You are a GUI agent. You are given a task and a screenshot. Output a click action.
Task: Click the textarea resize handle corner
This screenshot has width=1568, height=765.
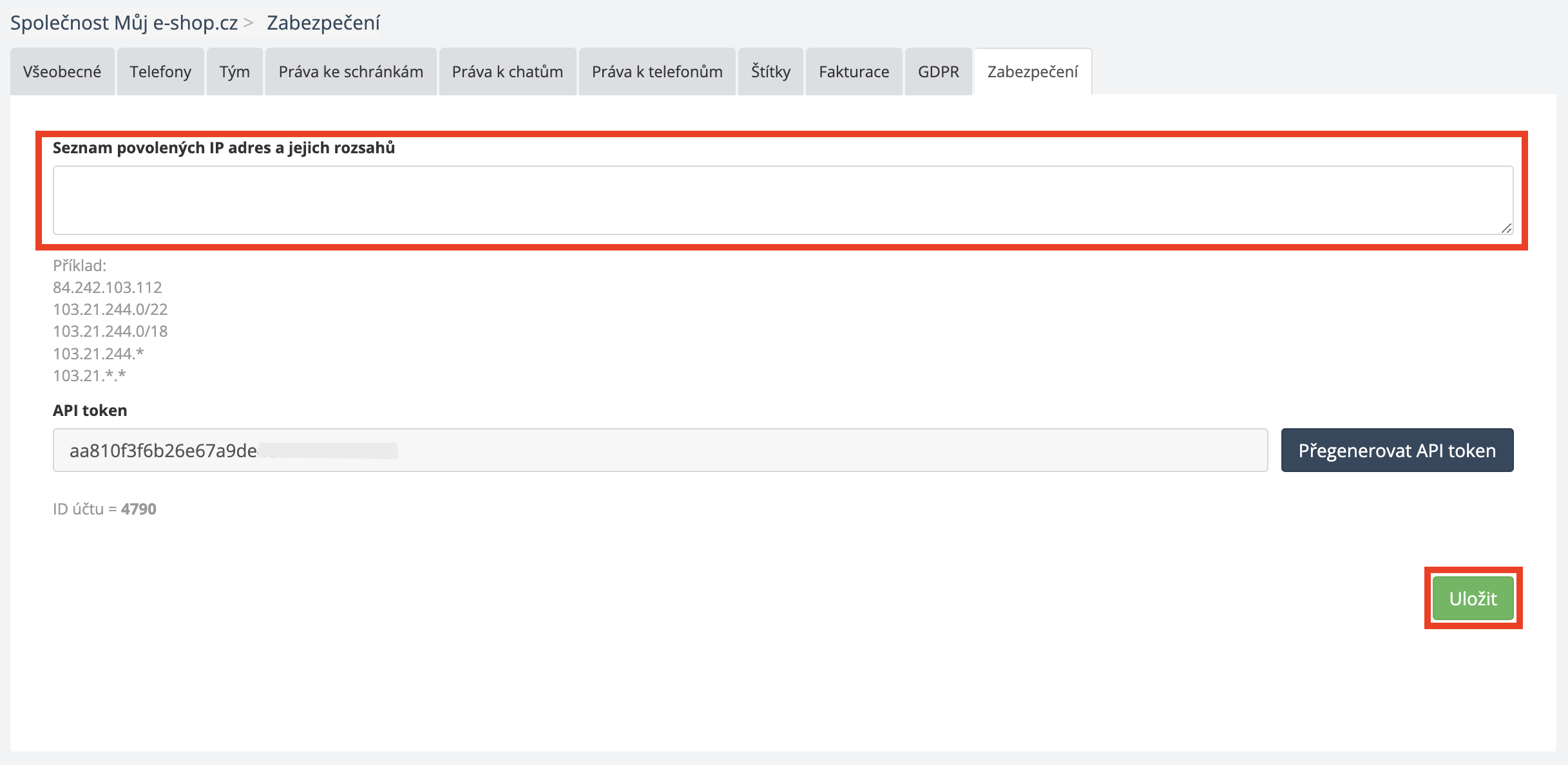click(x=1506, y=228)
